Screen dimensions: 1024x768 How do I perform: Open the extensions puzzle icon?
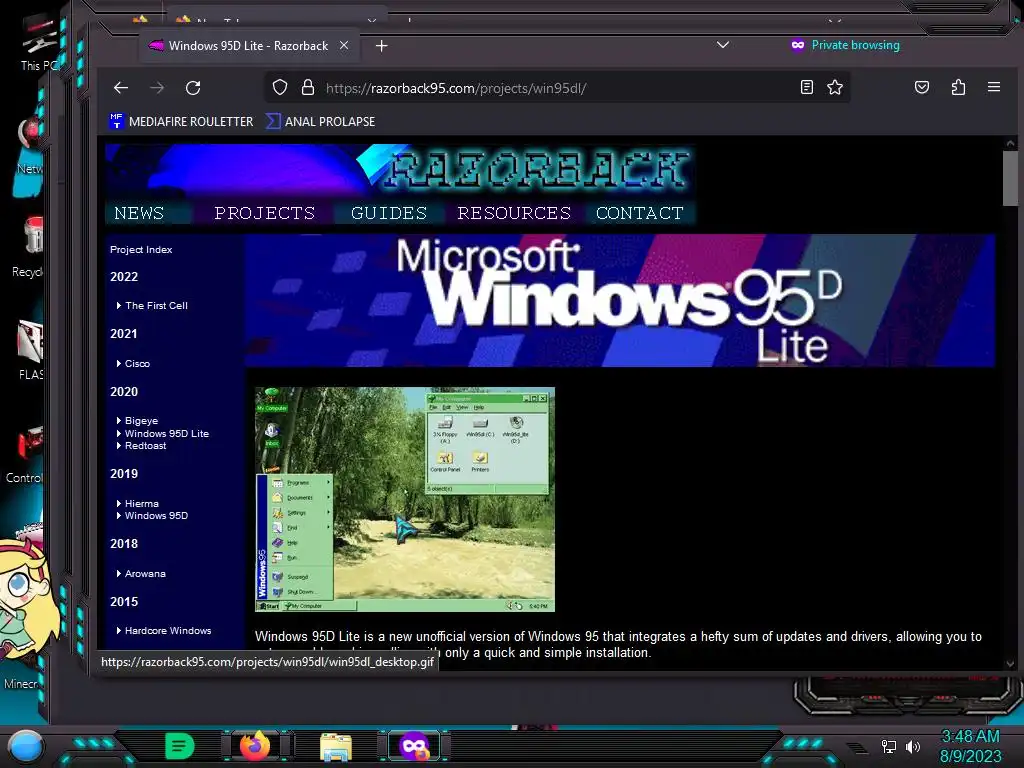pos(958,88)
